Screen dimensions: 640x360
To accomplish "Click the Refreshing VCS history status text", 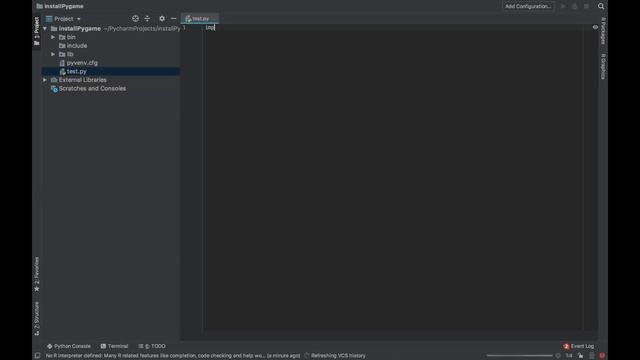I will pyautogui.click(x=338, y=356).
